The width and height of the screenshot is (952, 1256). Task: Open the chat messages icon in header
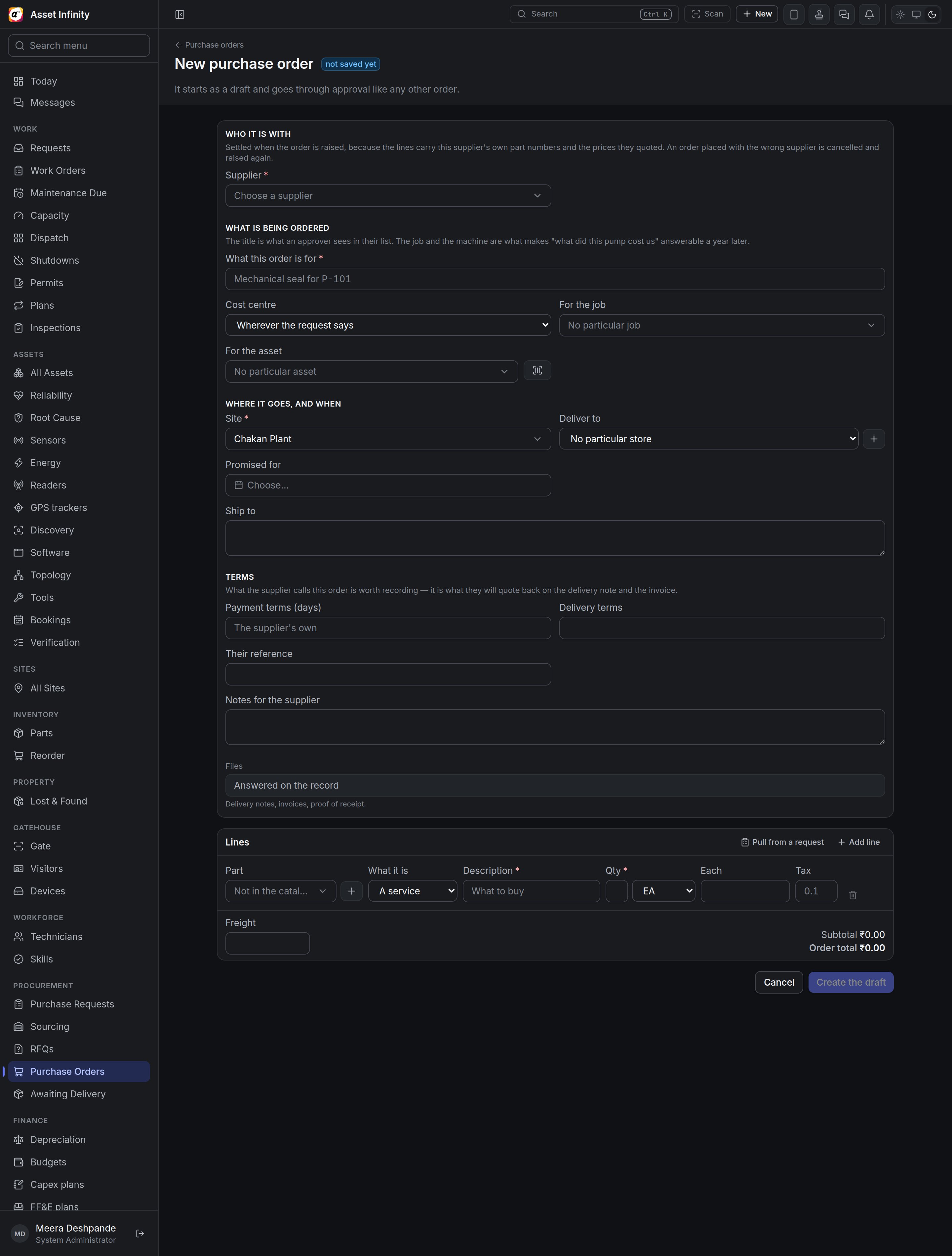844,14
